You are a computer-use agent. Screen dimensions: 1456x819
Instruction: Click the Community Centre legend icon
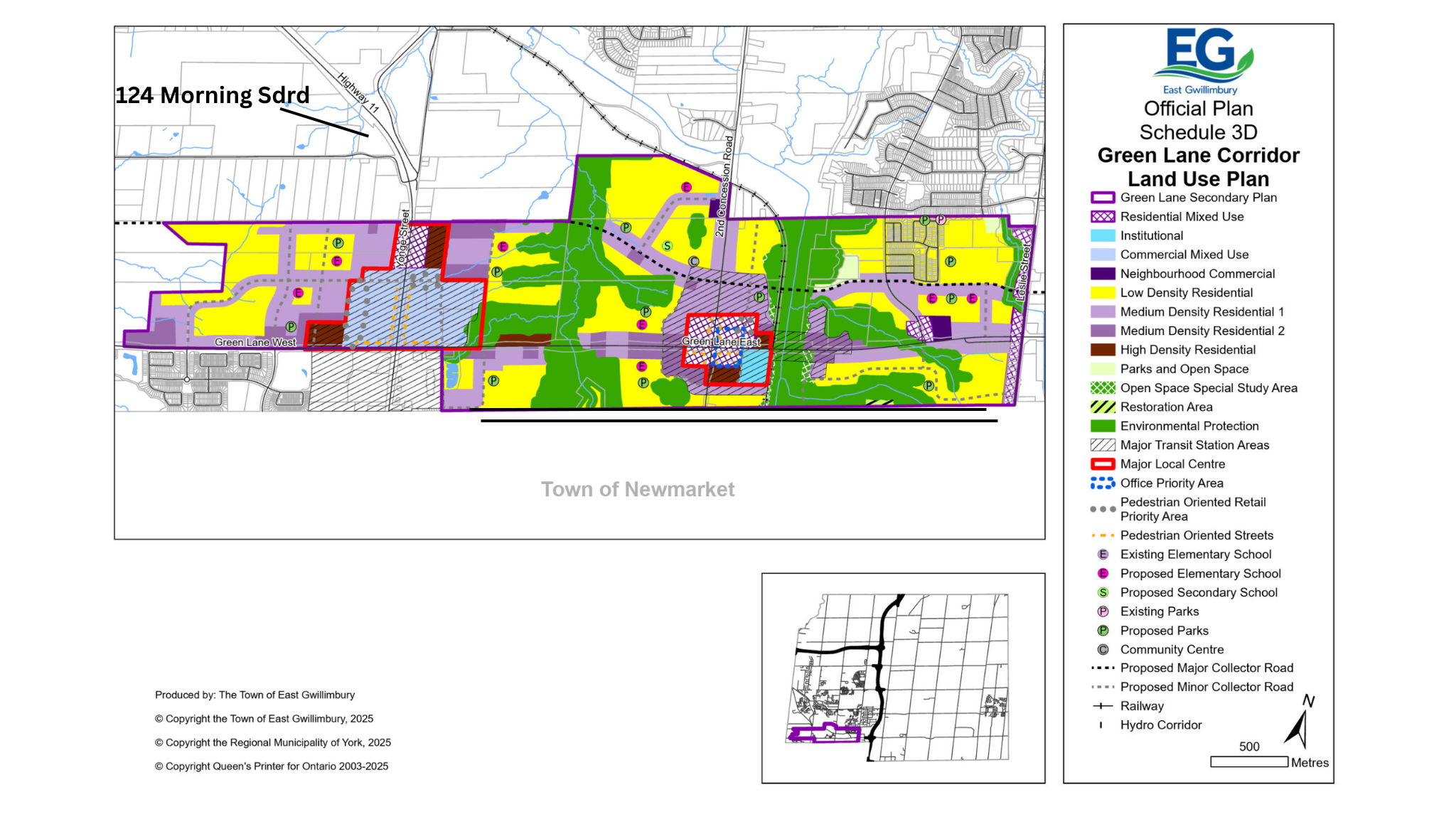tap(1103, 650)
